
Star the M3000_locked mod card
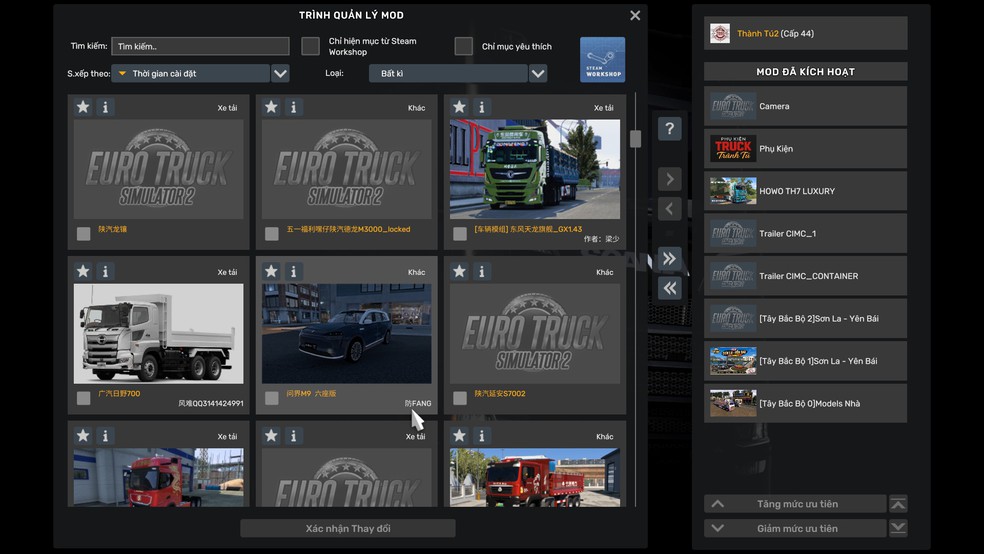pyautogui.click(x=271, y=107)
